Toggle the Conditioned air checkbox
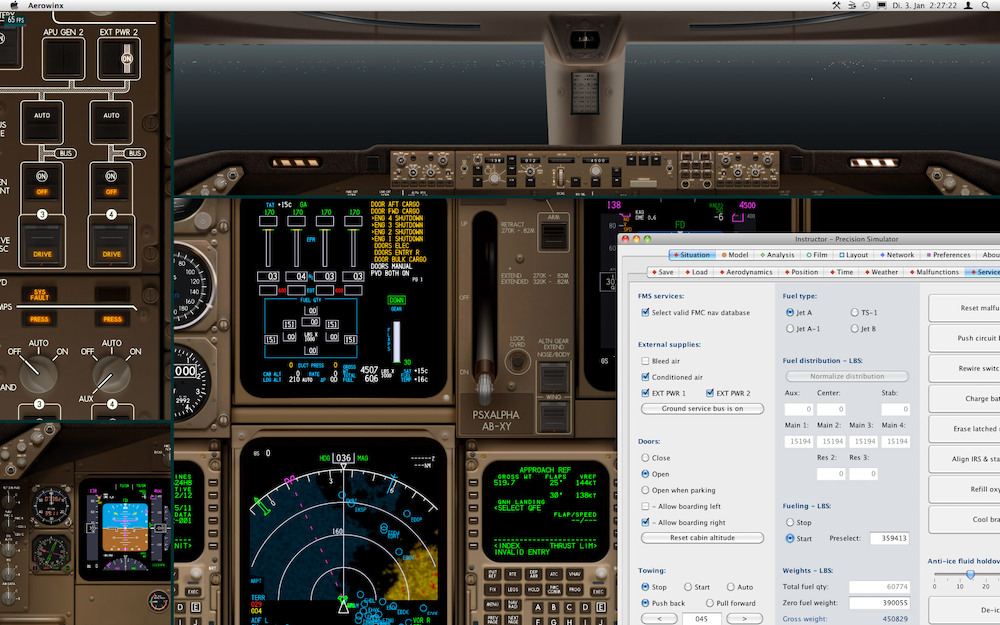This screenshot has width=1000, height=625. click(x=645, y=377)
